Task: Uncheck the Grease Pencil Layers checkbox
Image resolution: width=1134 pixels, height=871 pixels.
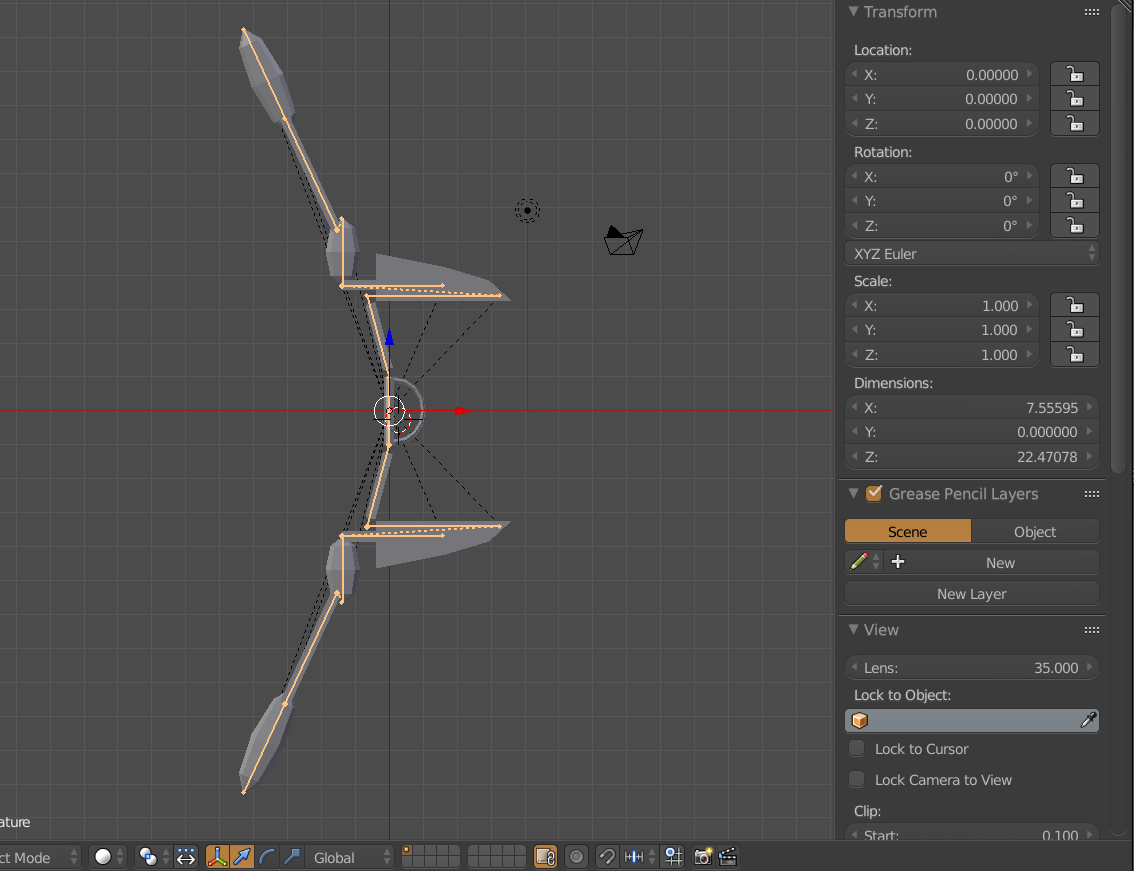Action: click(874, 493)
